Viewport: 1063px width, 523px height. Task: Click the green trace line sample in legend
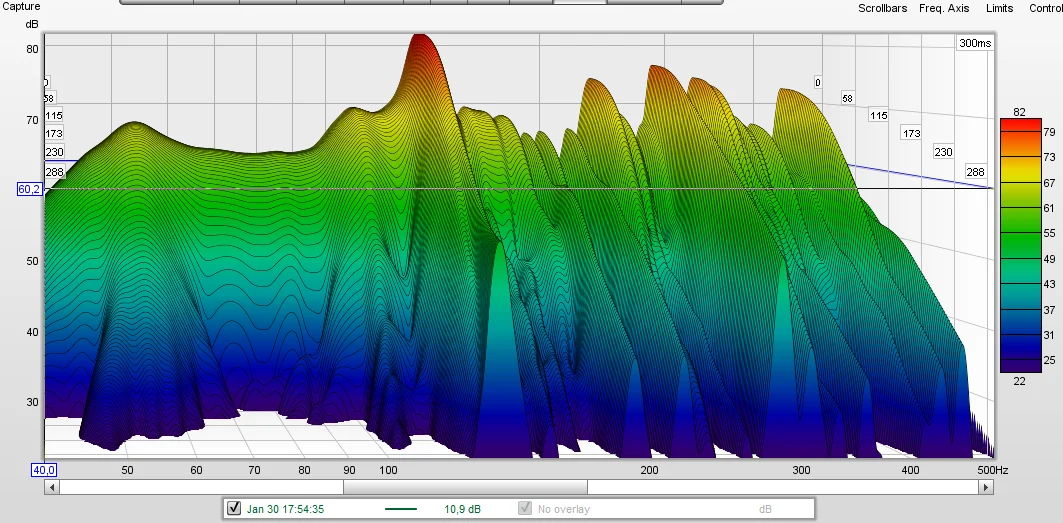pyautogui.click(x=401, y=509)
